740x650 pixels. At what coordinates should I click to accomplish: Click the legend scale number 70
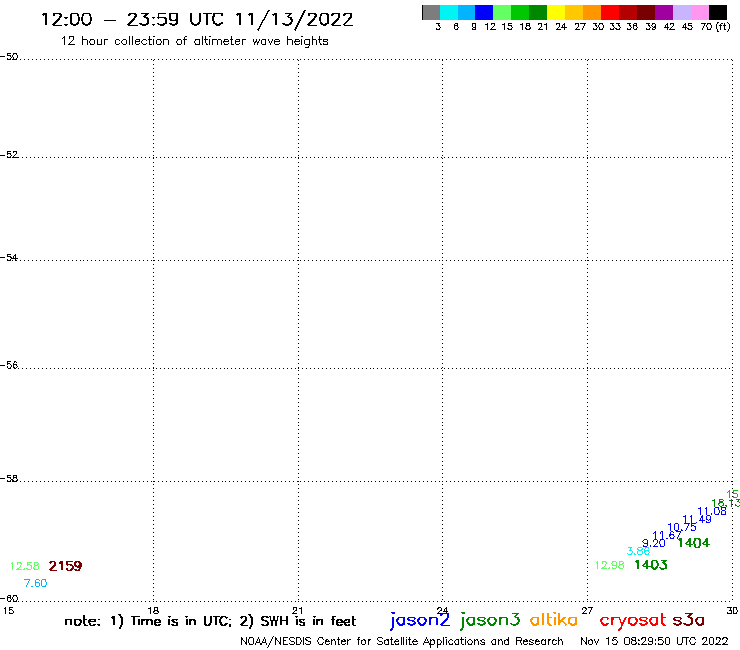coord(706,27)
